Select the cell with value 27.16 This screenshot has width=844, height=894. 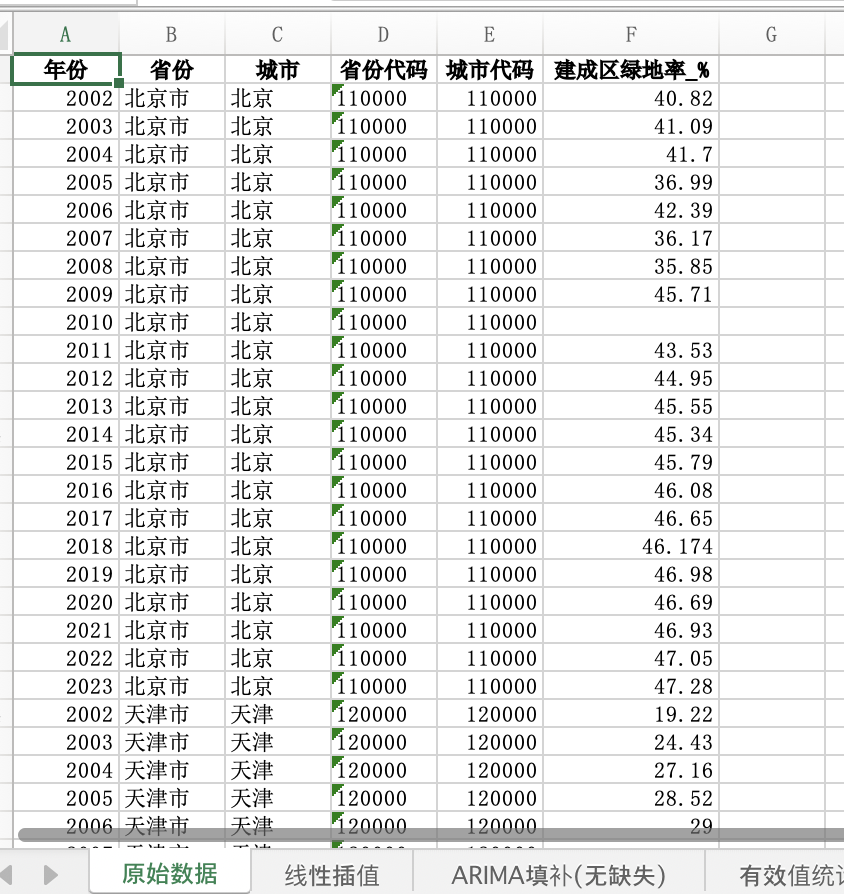(631, 770)
